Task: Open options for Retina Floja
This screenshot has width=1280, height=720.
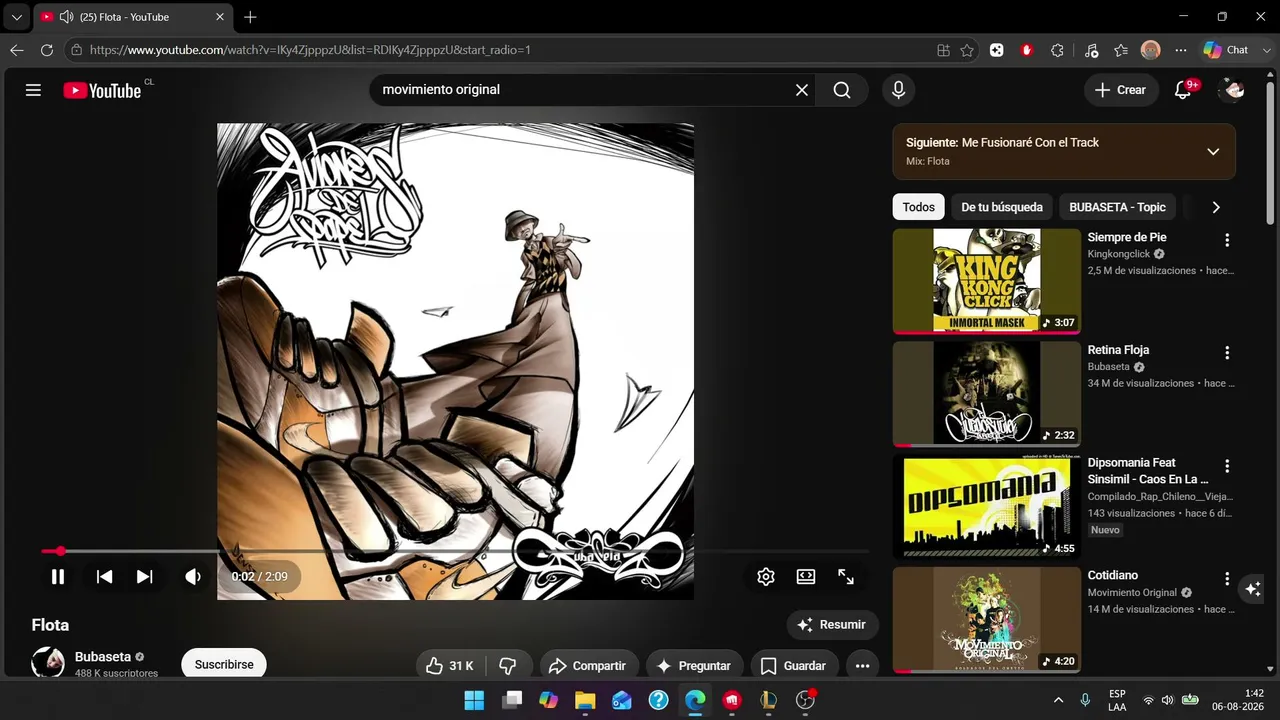Action: point(1227,353)
